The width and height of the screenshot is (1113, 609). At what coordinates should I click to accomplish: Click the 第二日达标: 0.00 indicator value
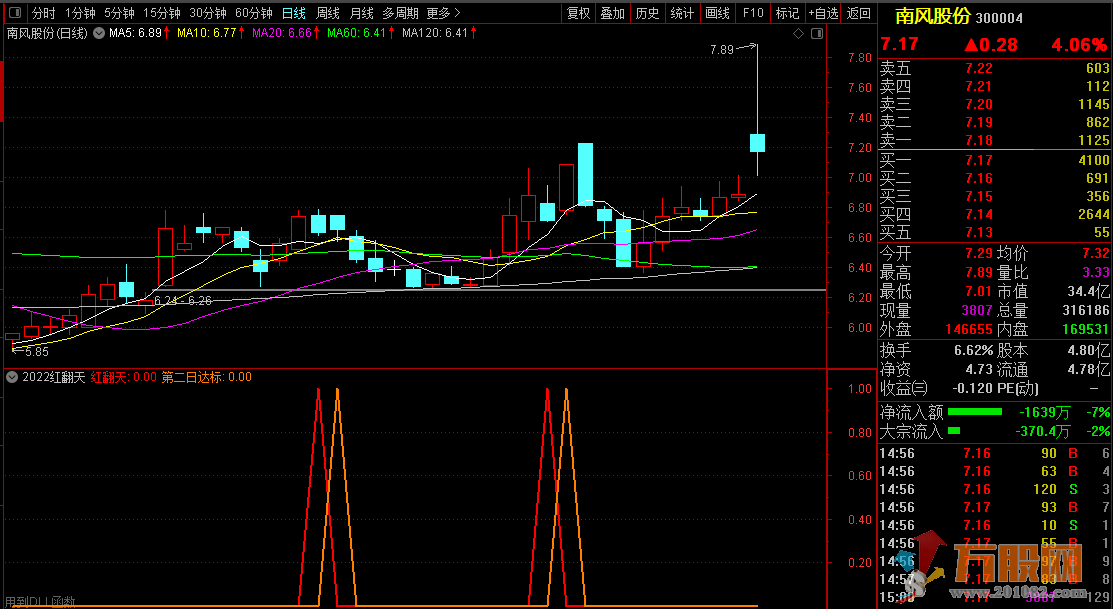[x=207, y=377]
